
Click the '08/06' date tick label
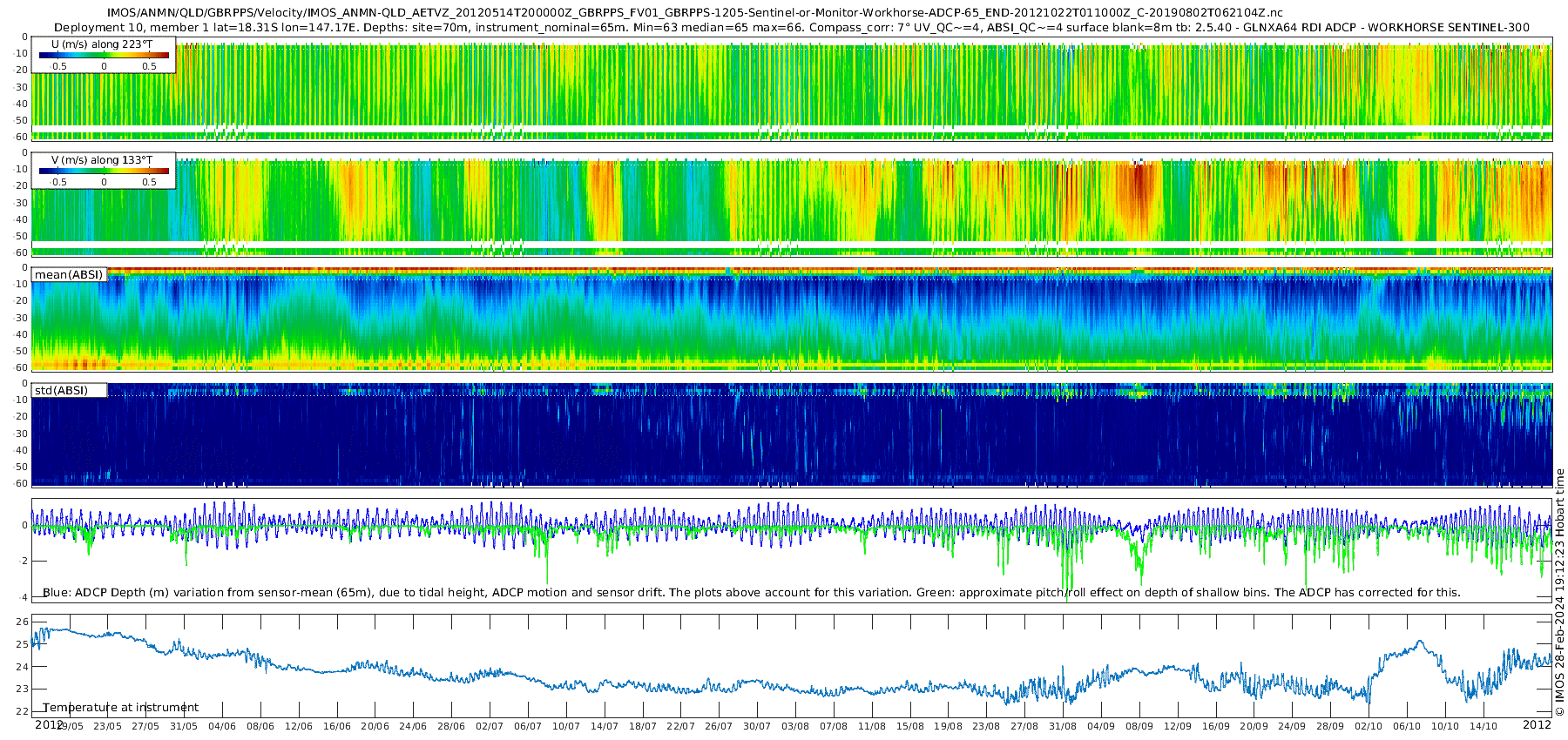pyautogui.click(x=260, y=726)
